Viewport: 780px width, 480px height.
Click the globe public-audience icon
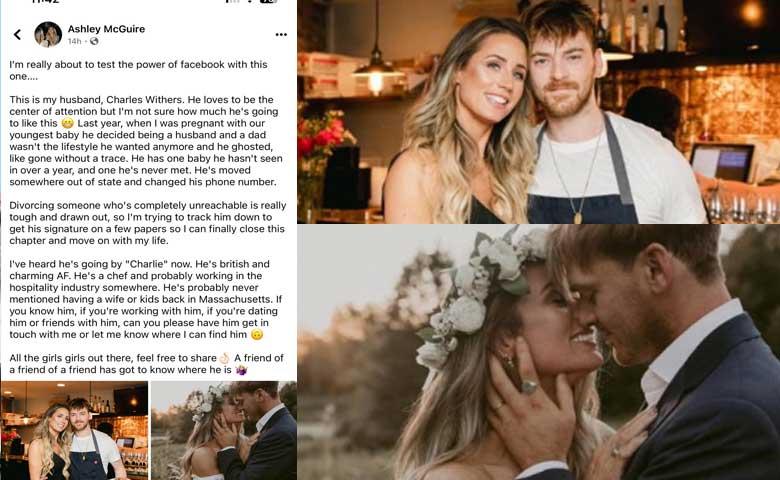94,41
